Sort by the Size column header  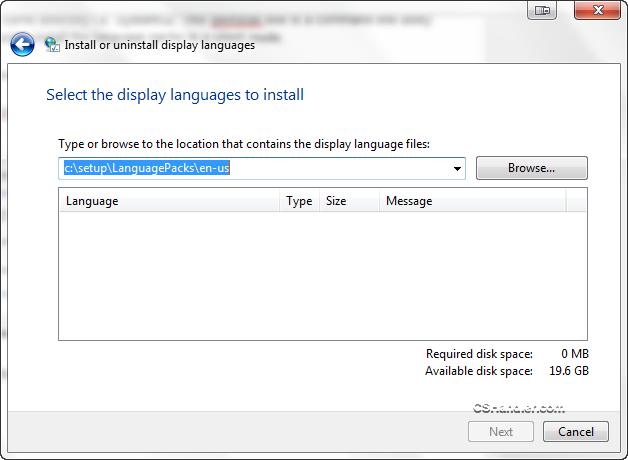[x=349, y=201]
